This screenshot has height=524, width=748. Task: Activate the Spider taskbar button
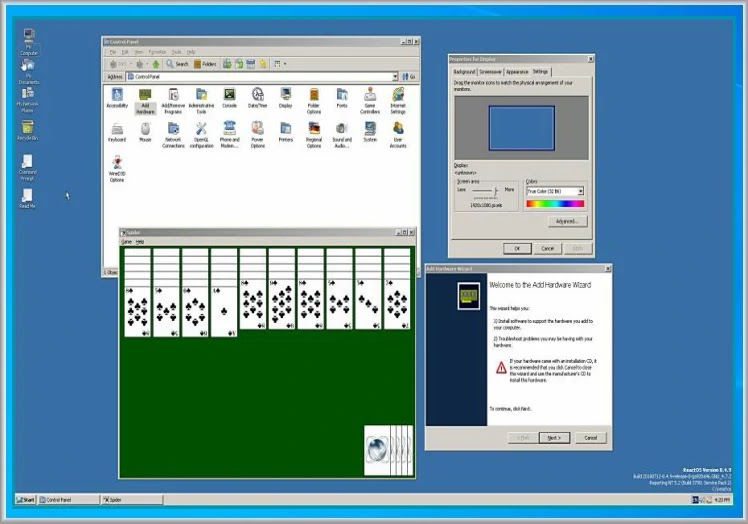132,500
